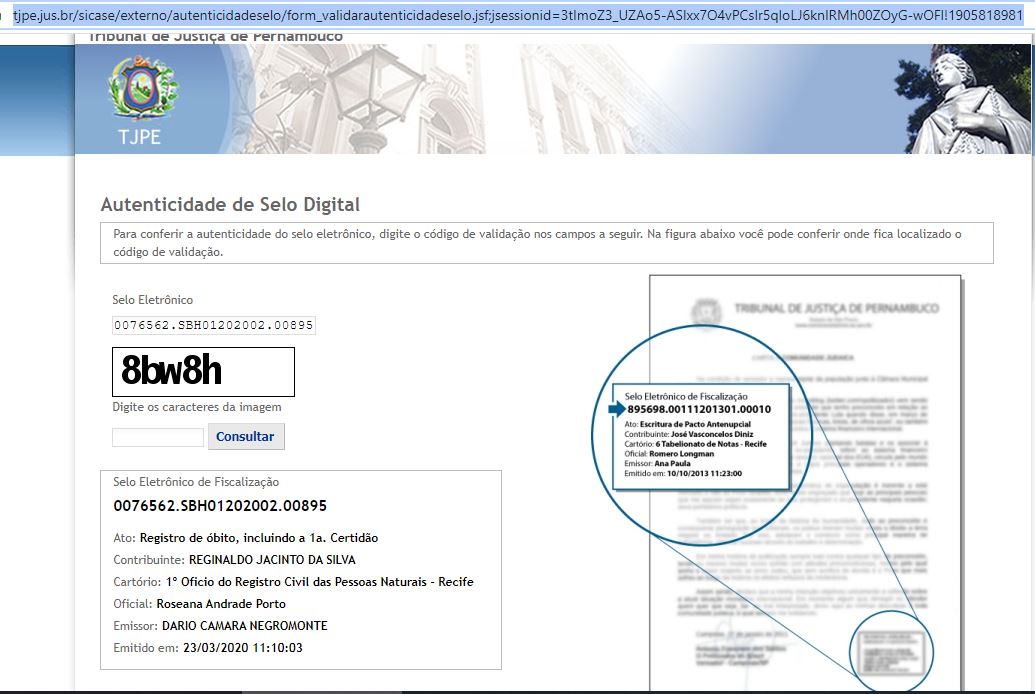Click the TJPE text under the logo

point(139,137)
